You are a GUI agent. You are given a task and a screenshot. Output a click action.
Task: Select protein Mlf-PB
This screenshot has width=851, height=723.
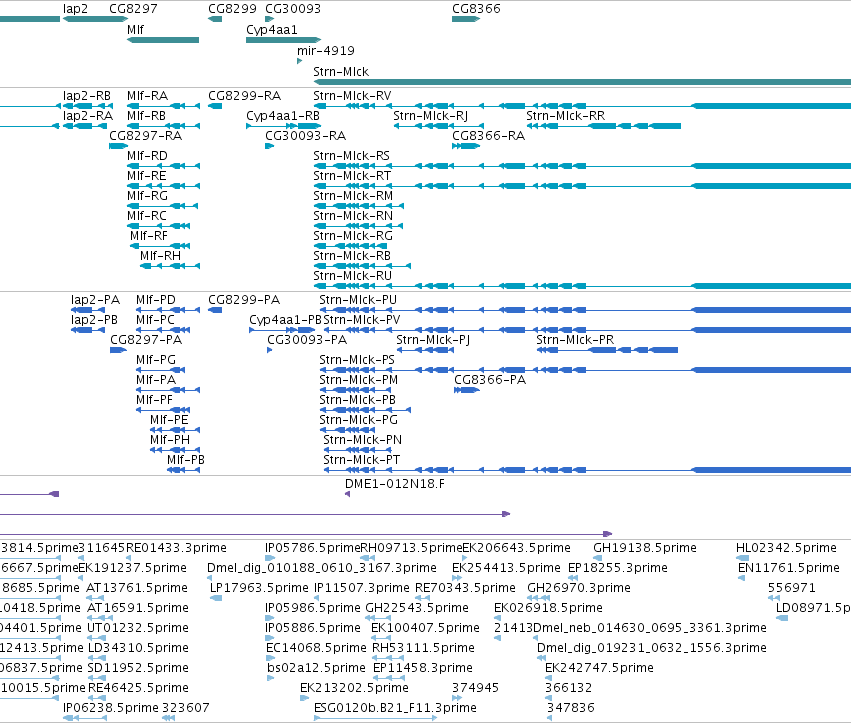click(186, 460)
